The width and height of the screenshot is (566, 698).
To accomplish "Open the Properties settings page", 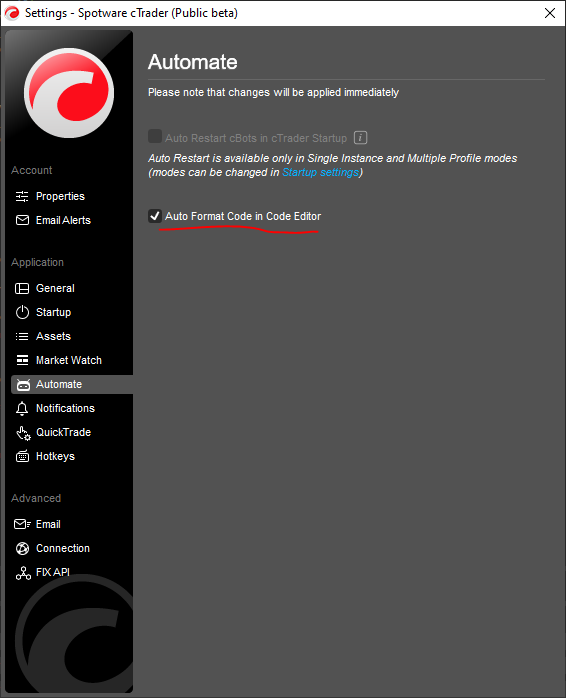I will [x=60, y=196].
